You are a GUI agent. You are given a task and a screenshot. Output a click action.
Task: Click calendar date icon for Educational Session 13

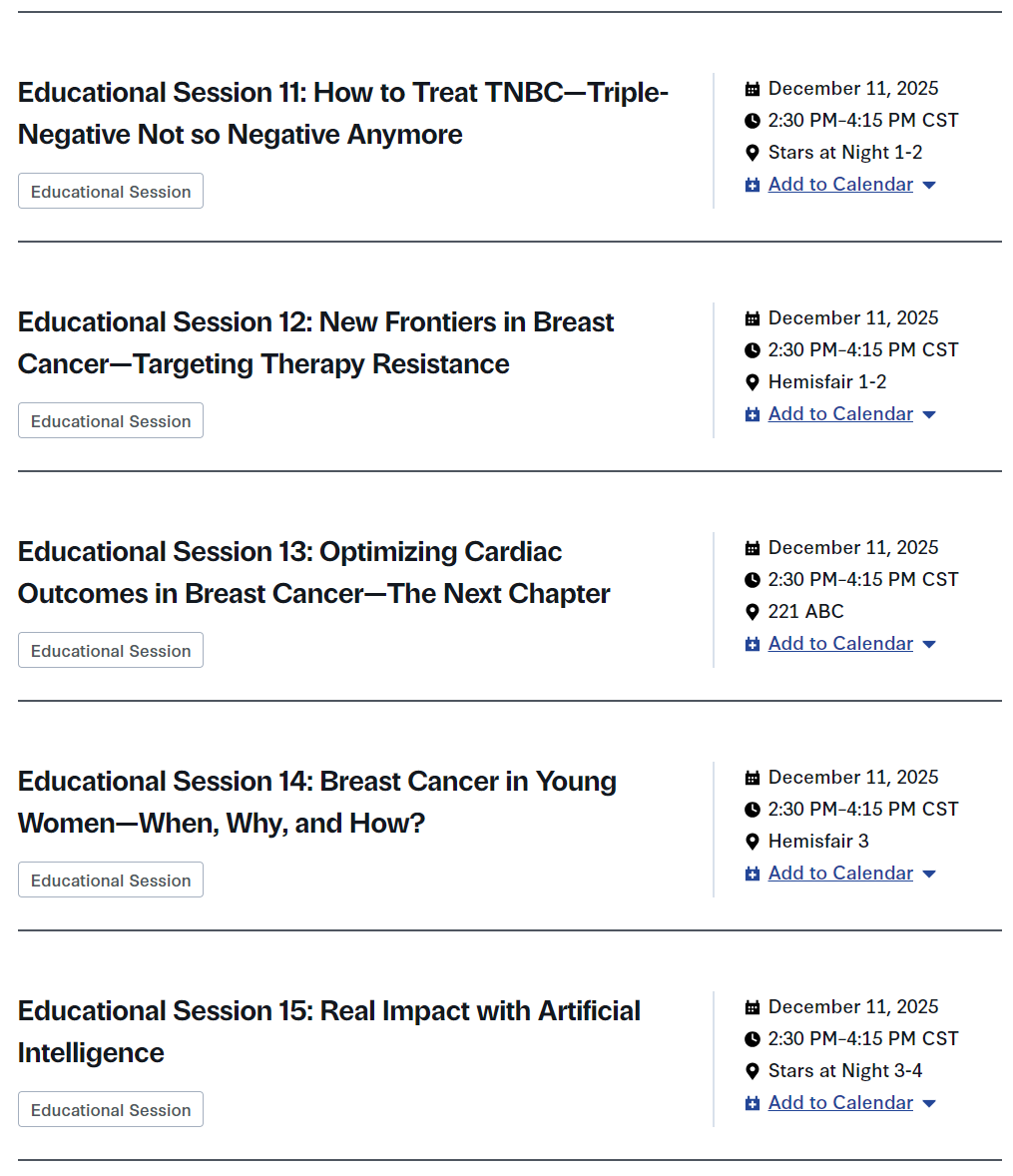point(753,548)
